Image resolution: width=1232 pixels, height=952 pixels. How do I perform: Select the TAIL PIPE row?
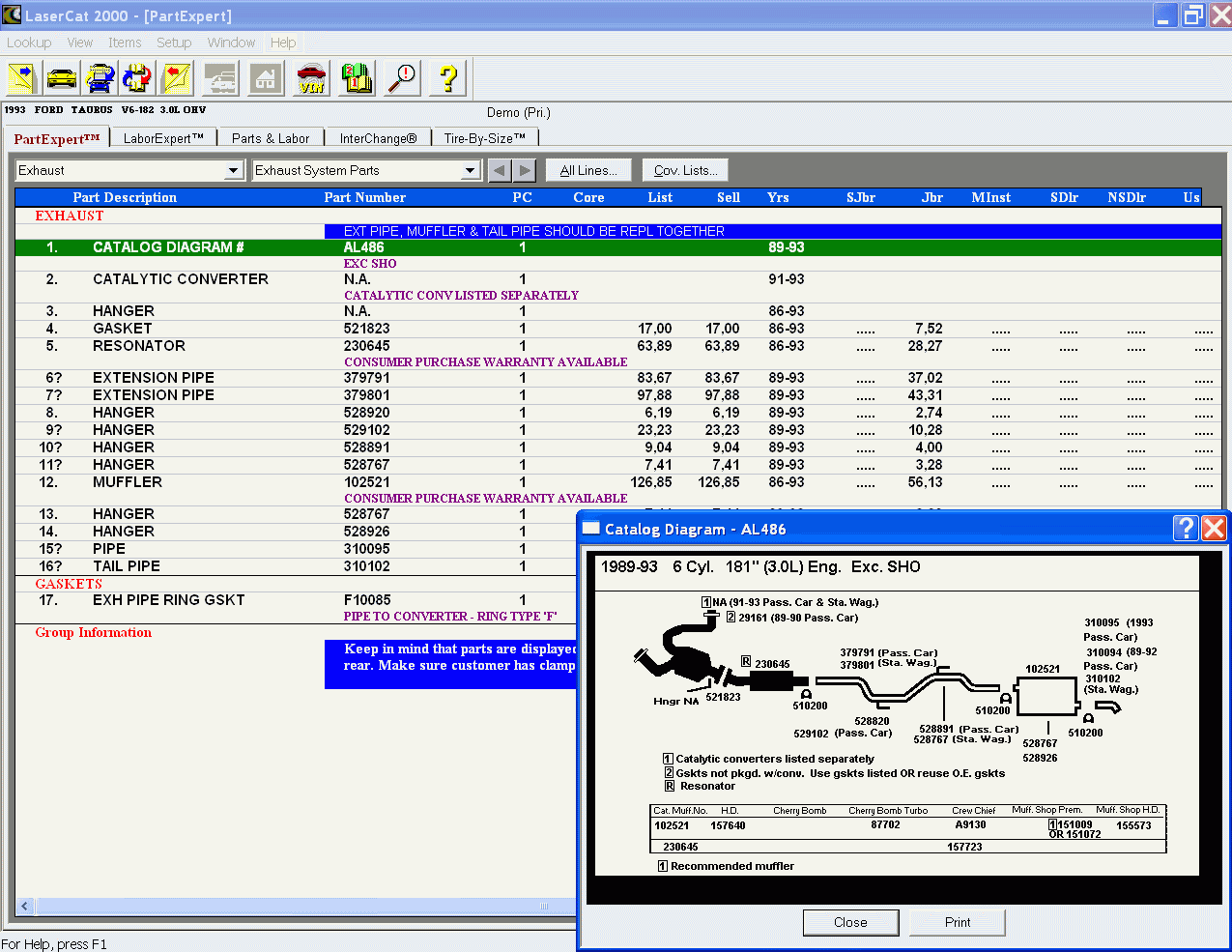[296, 566]
